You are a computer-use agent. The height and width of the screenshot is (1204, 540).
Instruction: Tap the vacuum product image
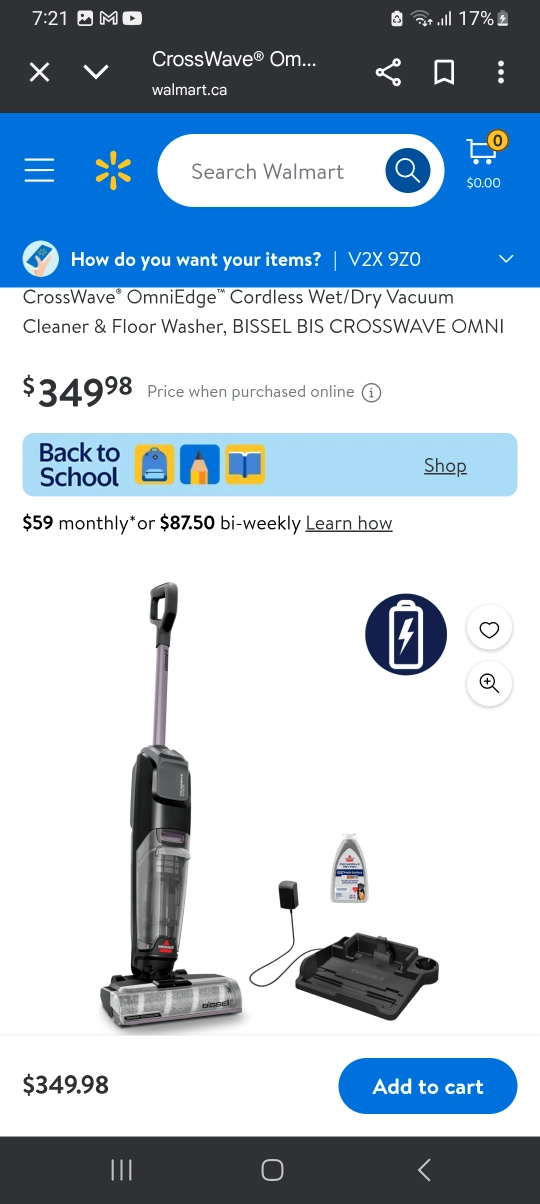(x=270, y=800)
